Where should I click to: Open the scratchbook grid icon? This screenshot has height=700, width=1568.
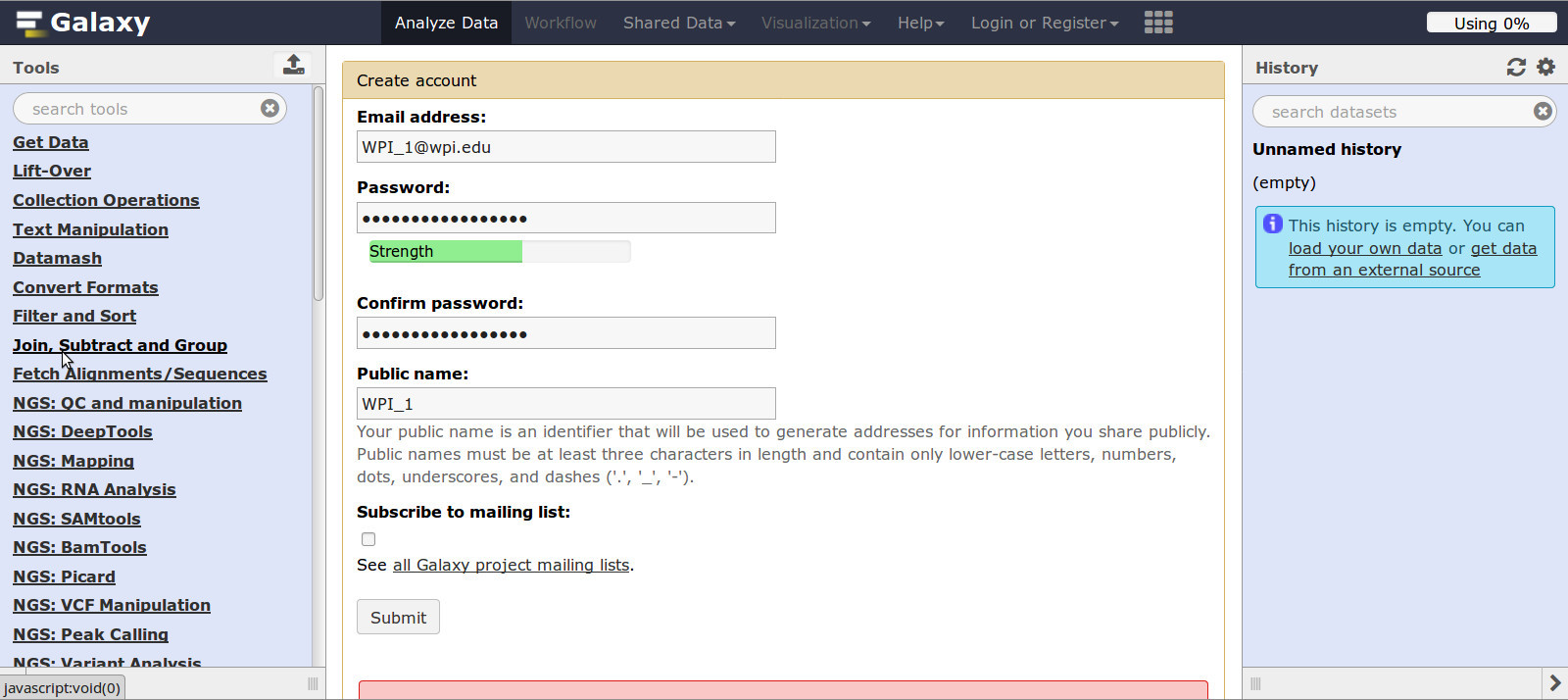[1158, 23]
